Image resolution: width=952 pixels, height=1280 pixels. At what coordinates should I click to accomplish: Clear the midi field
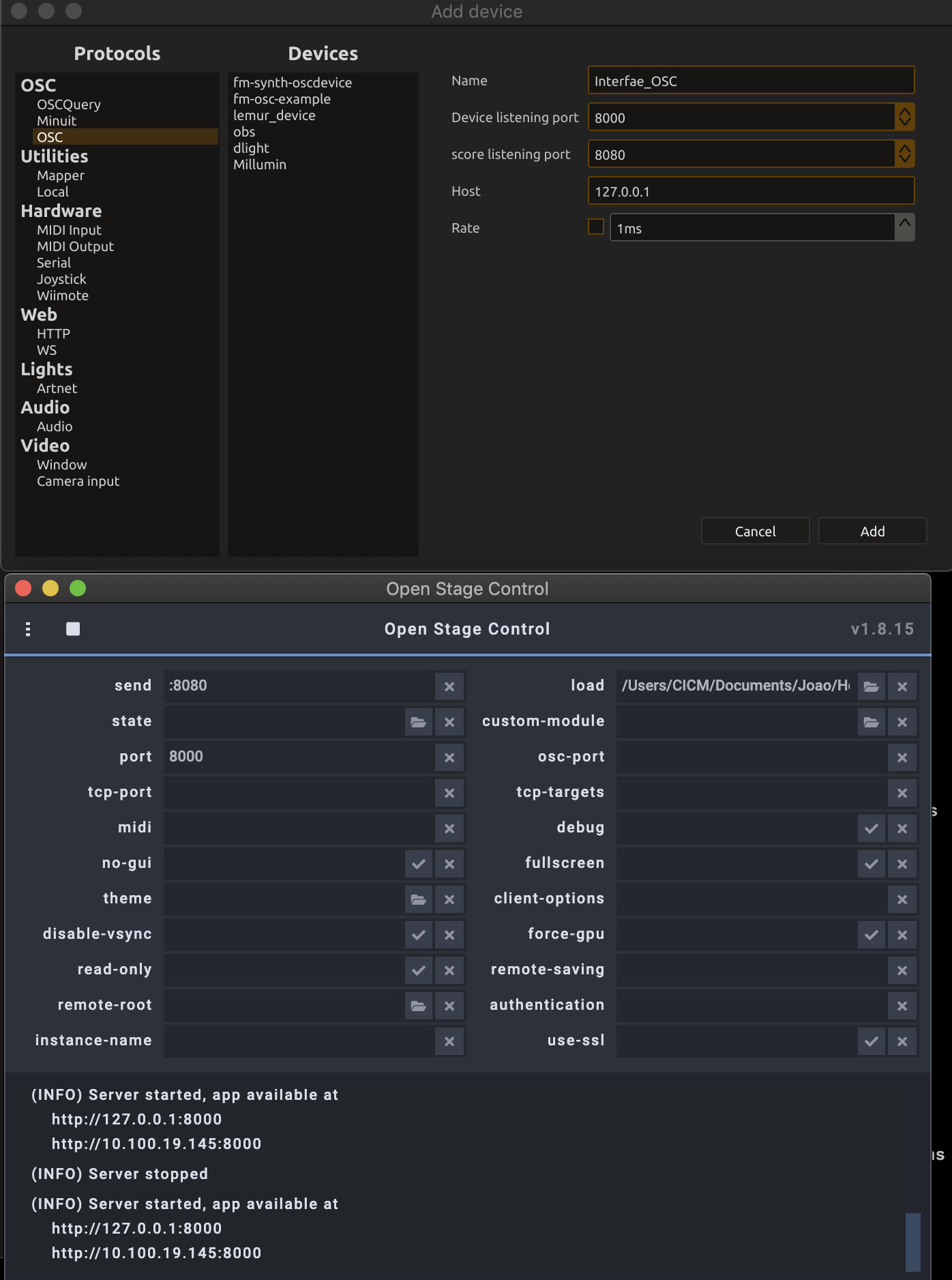click(x=449, y=828)
